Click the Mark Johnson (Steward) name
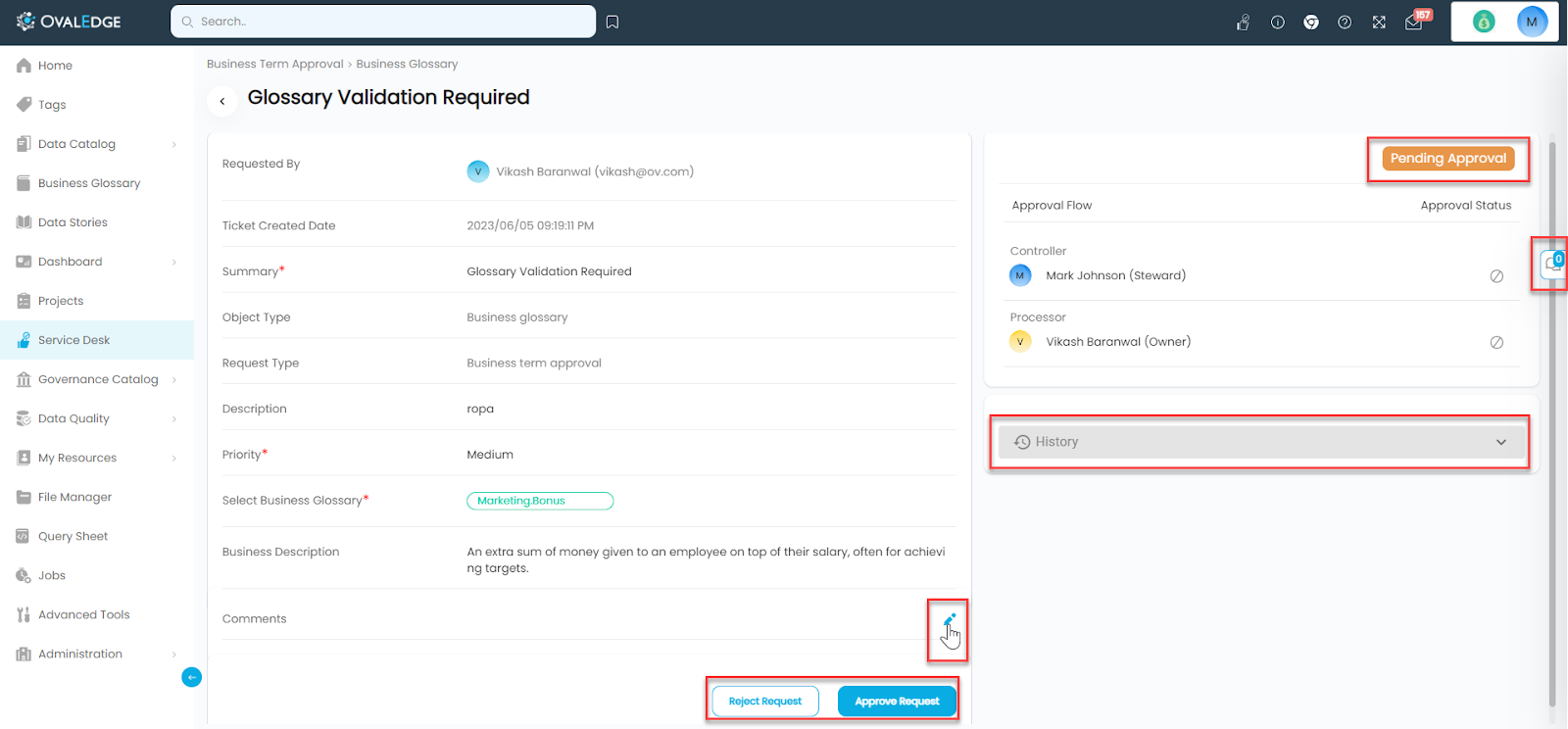Viewport: 1568px width, 729px height. [1115, 275]
